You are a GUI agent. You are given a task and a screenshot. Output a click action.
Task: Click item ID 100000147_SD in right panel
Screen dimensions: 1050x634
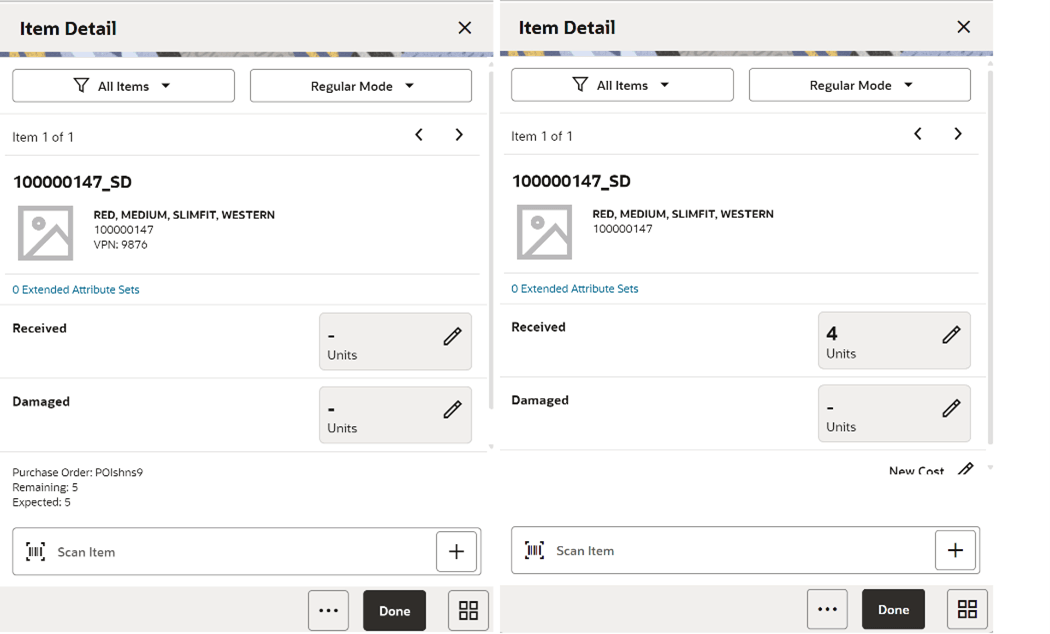tap(571, 181)
